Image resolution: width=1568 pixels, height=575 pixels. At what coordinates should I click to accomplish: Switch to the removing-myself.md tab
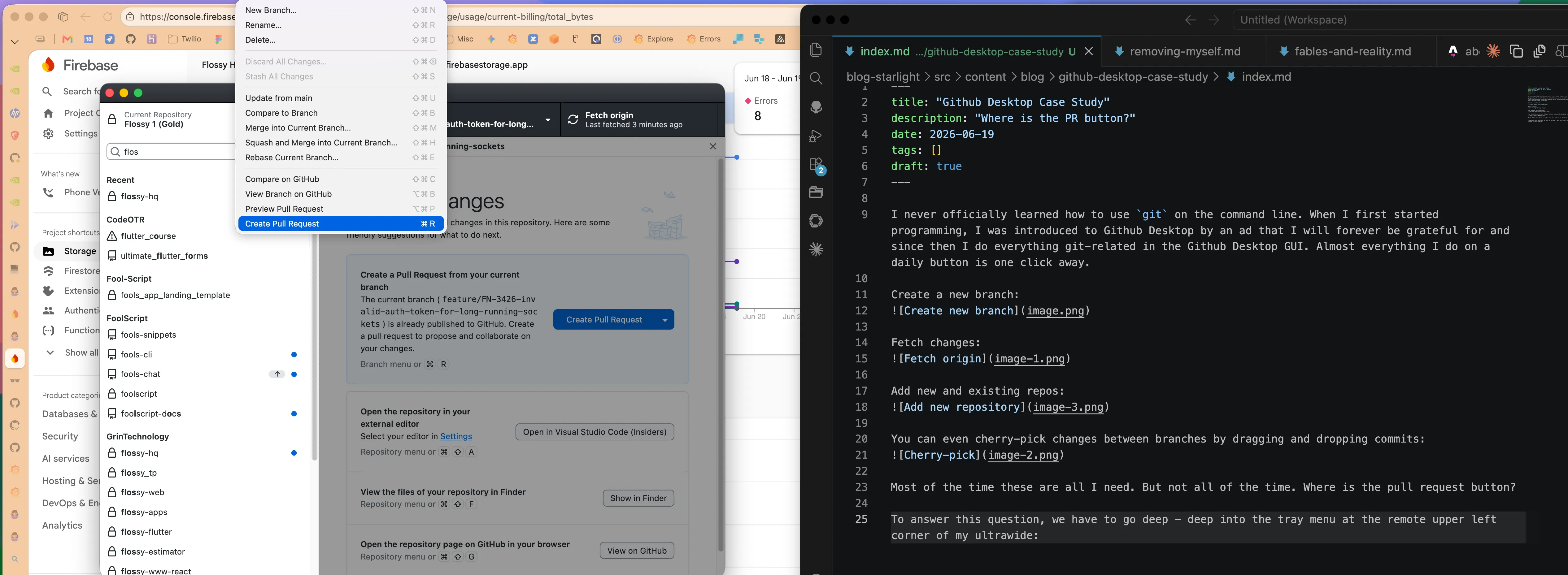point(1184,52)
